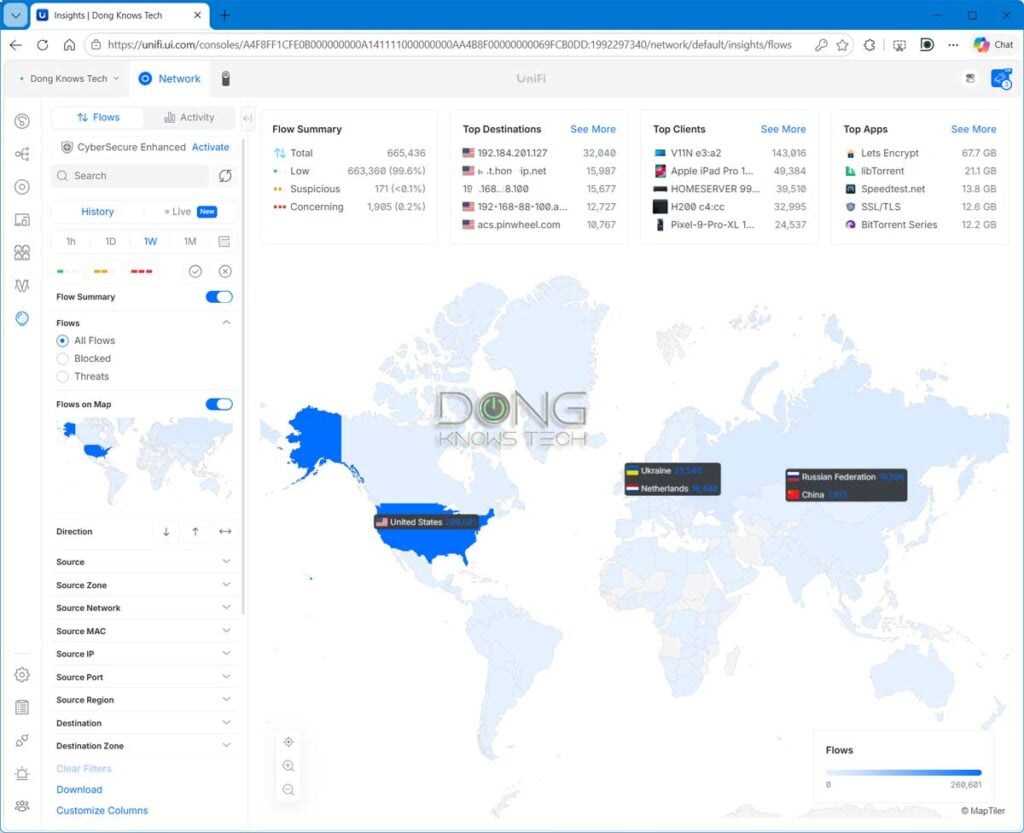Toggle the Flows on Map switch
Viewport: 1024px width, 833px height.
tap(219, 404)
